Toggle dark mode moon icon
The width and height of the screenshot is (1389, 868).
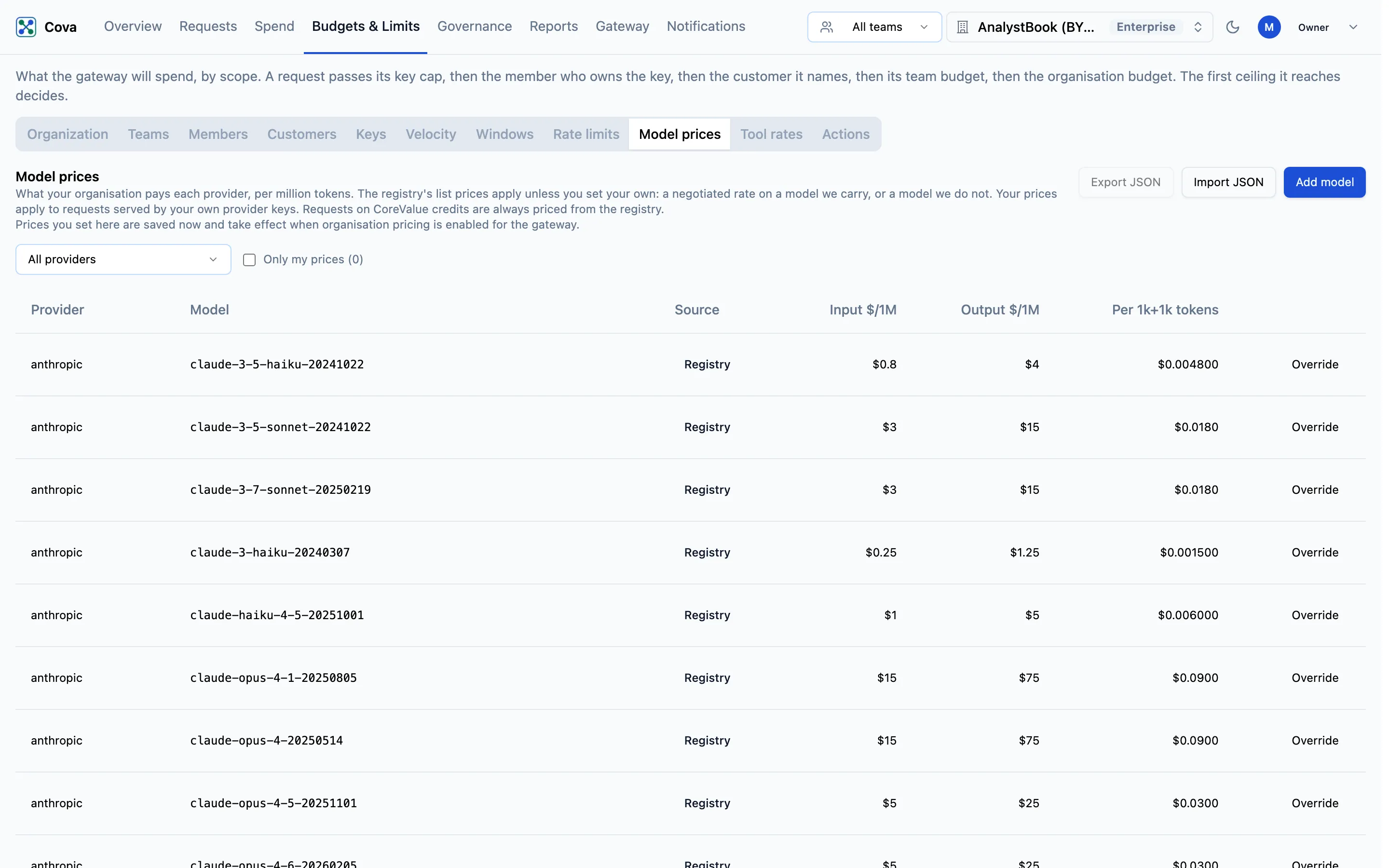pos(1232,27)
